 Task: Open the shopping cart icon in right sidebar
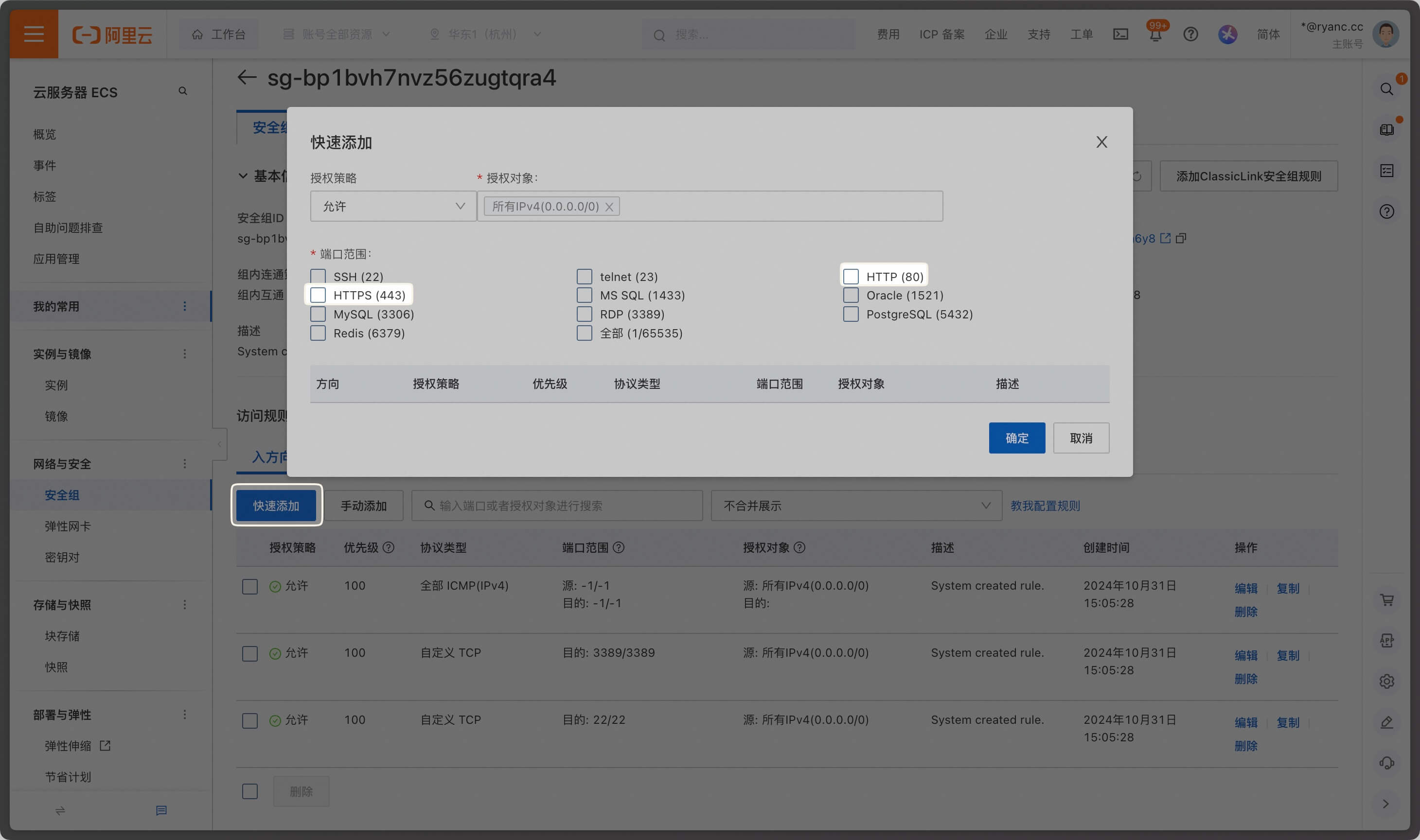point(1386,599)
